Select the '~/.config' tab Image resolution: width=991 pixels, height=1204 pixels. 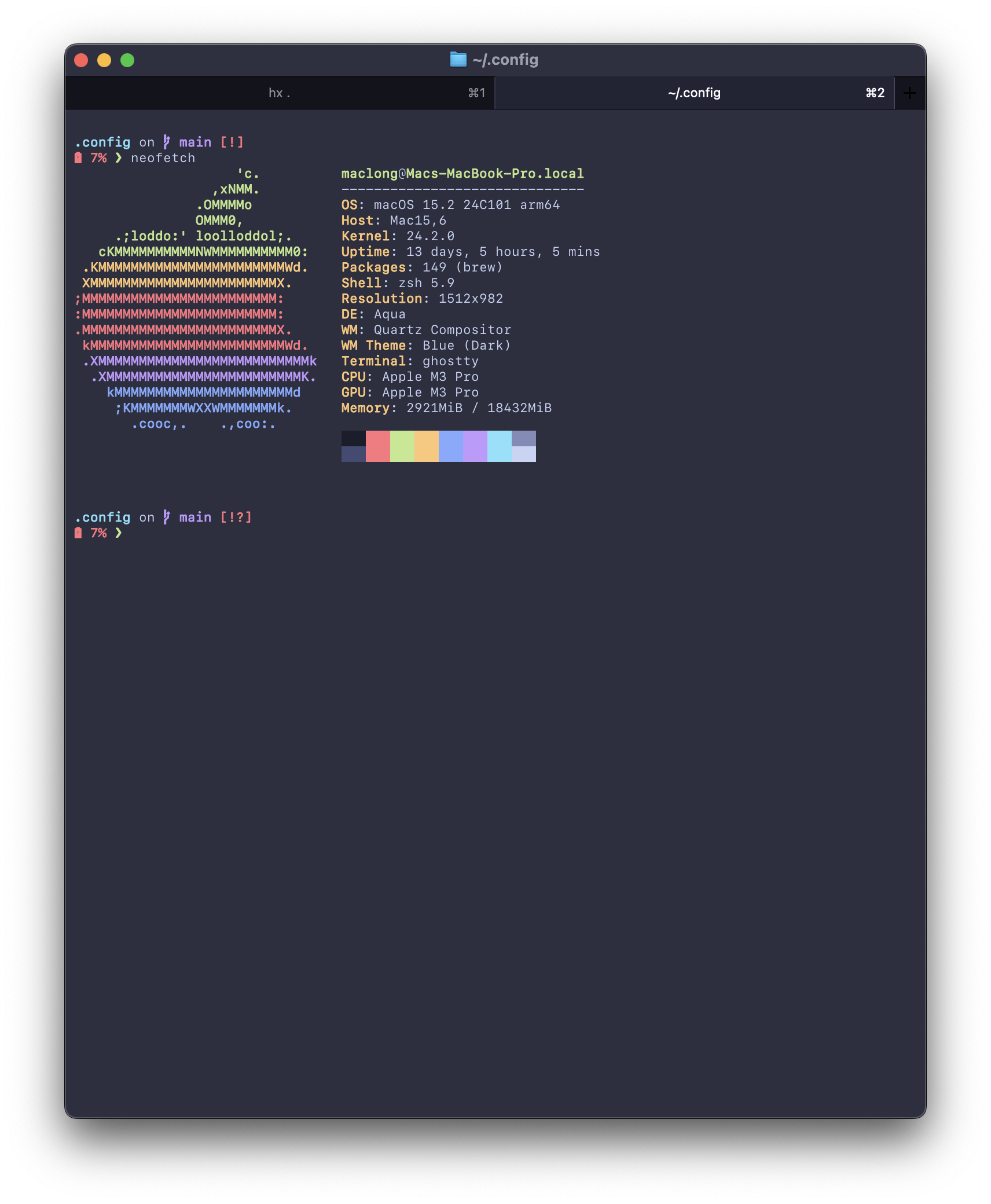694,93
